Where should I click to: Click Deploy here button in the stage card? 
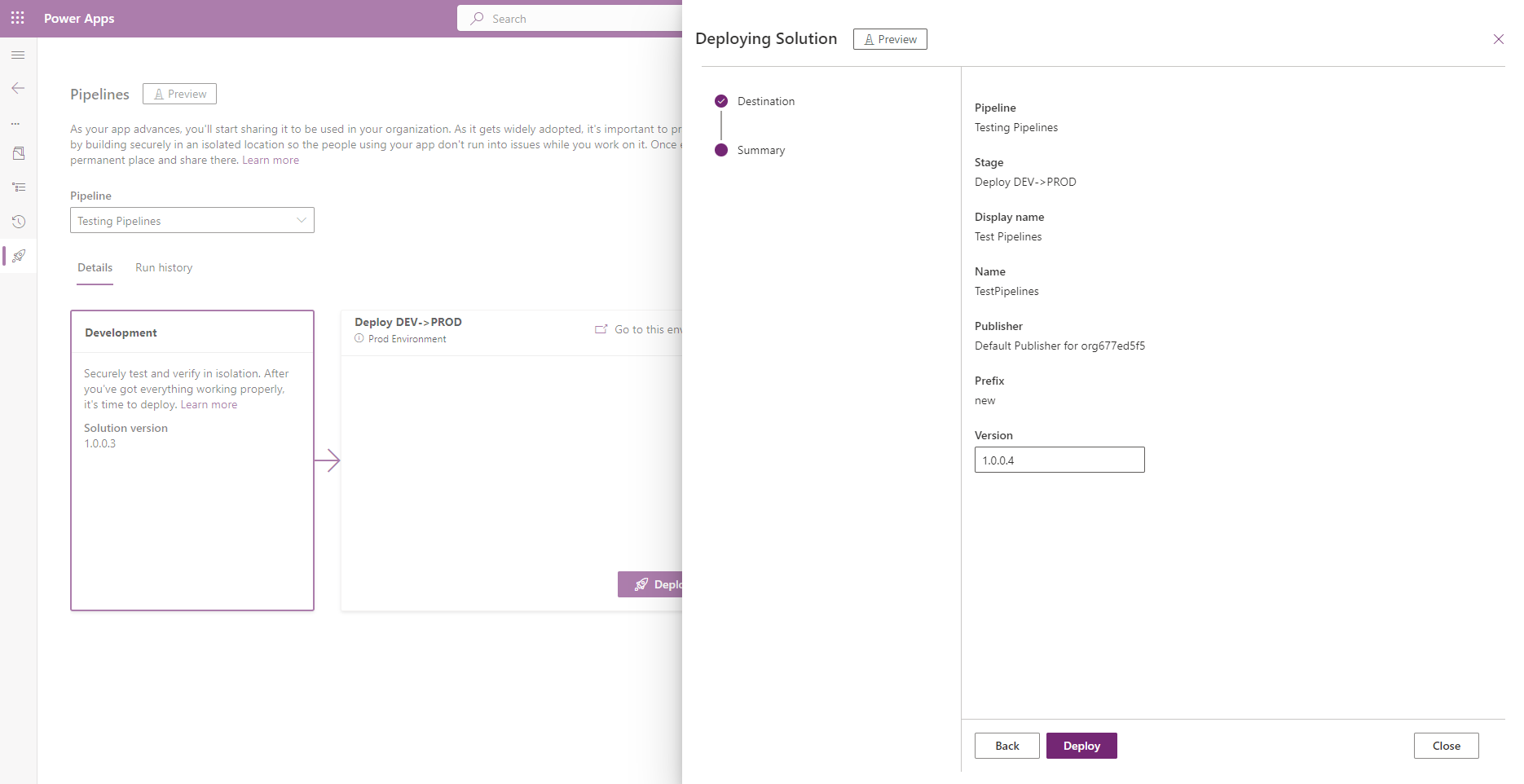tap(650, 584)
